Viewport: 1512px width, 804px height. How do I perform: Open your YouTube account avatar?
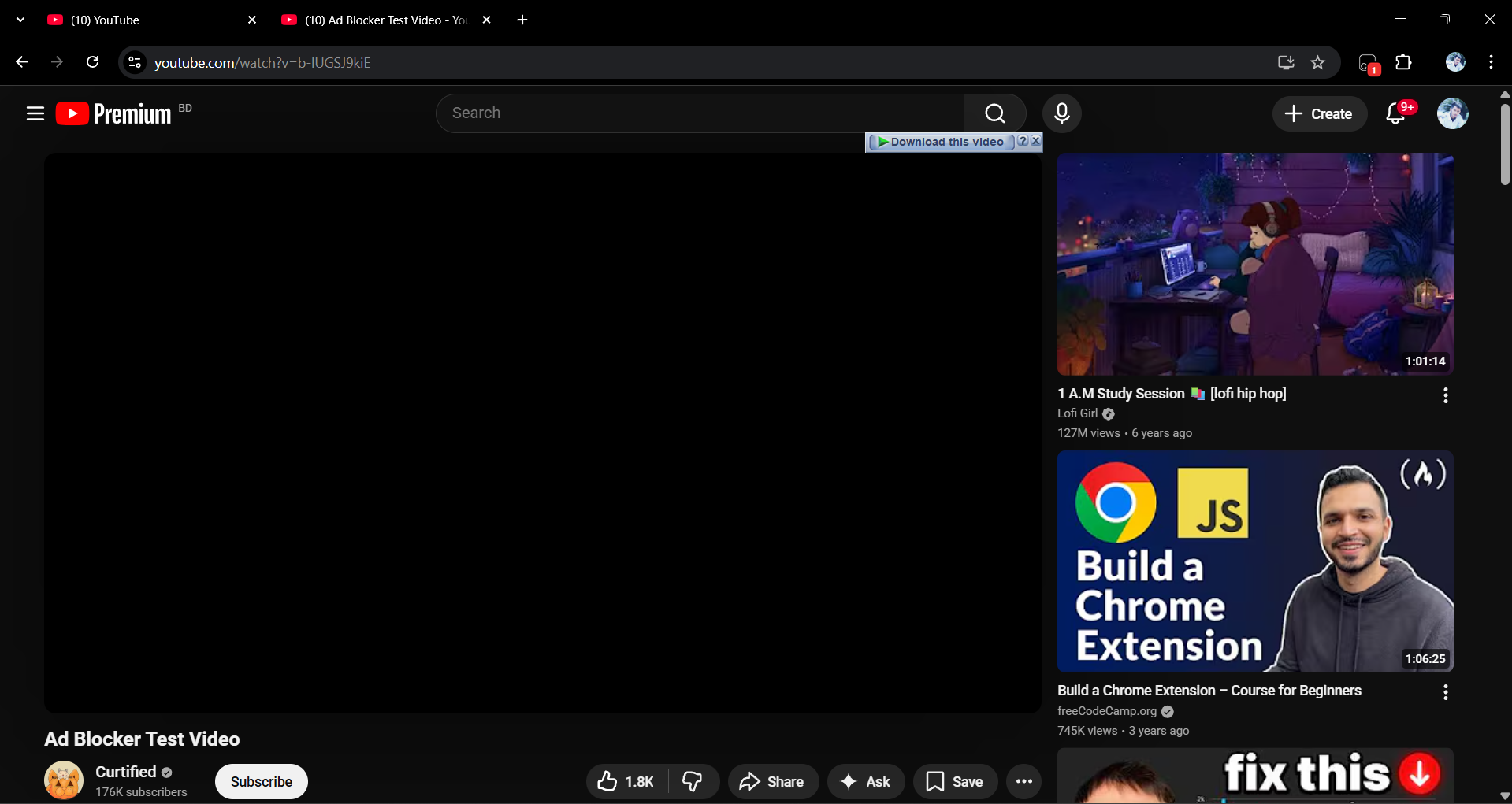tap(1454, 113)
